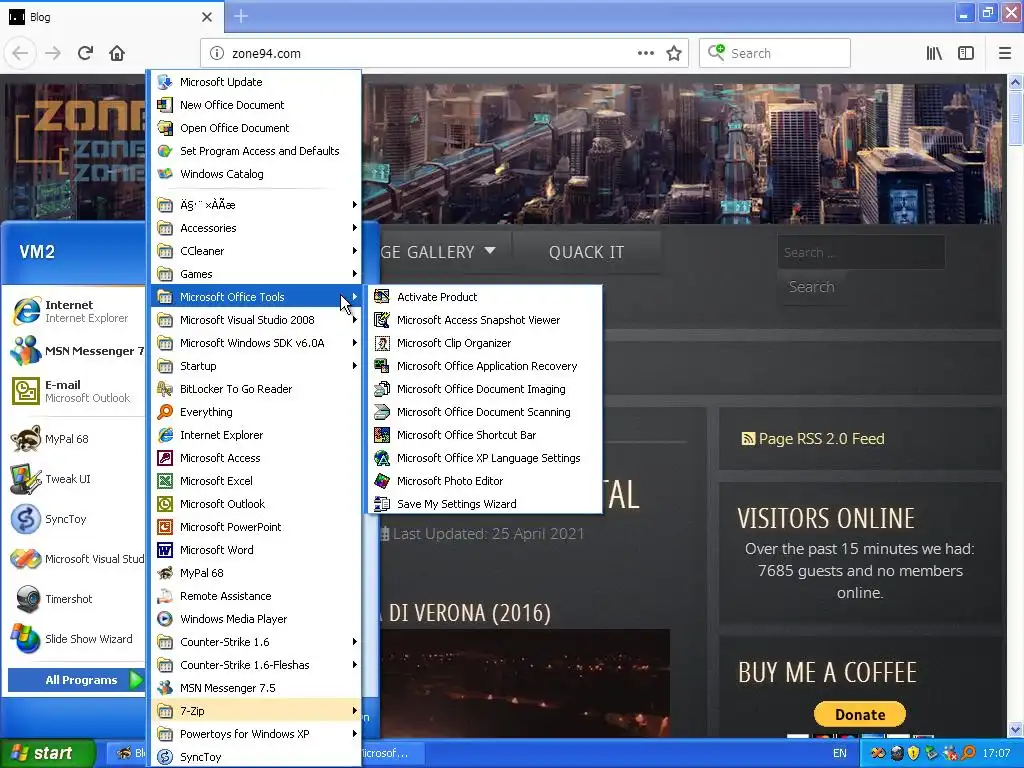Expand the Startup program folder
This screenshot has width=1024, height=768.
(256, 366)
